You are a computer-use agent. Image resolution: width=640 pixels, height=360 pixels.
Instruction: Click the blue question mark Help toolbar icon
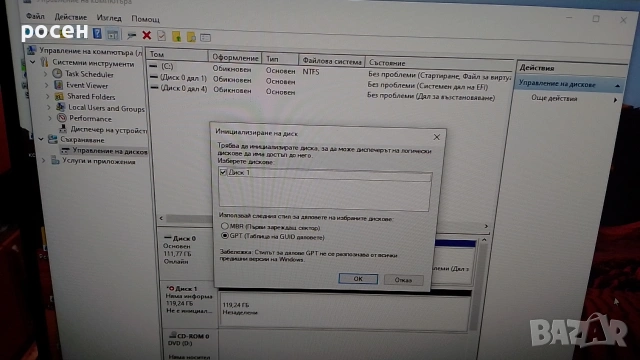pyautogui.click(x=97, y=33)
